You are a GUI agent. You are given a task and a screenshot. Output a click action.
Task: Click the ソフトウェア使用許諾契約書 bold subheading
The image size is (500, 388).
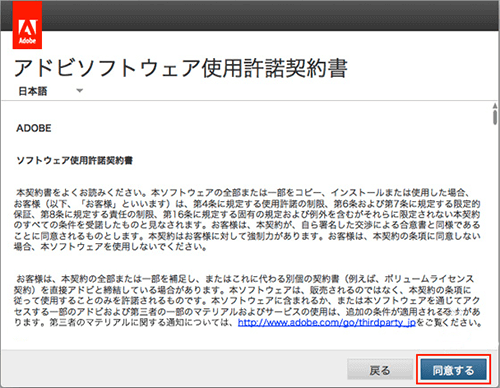click(x=75, y=160)
